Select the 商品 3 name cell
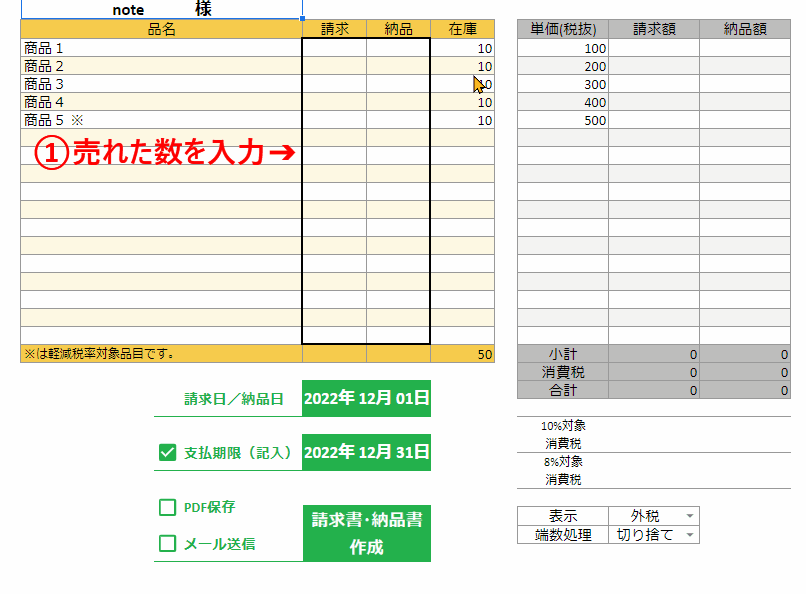The width and height of the screenshot is (806, 594). [161, 84]
